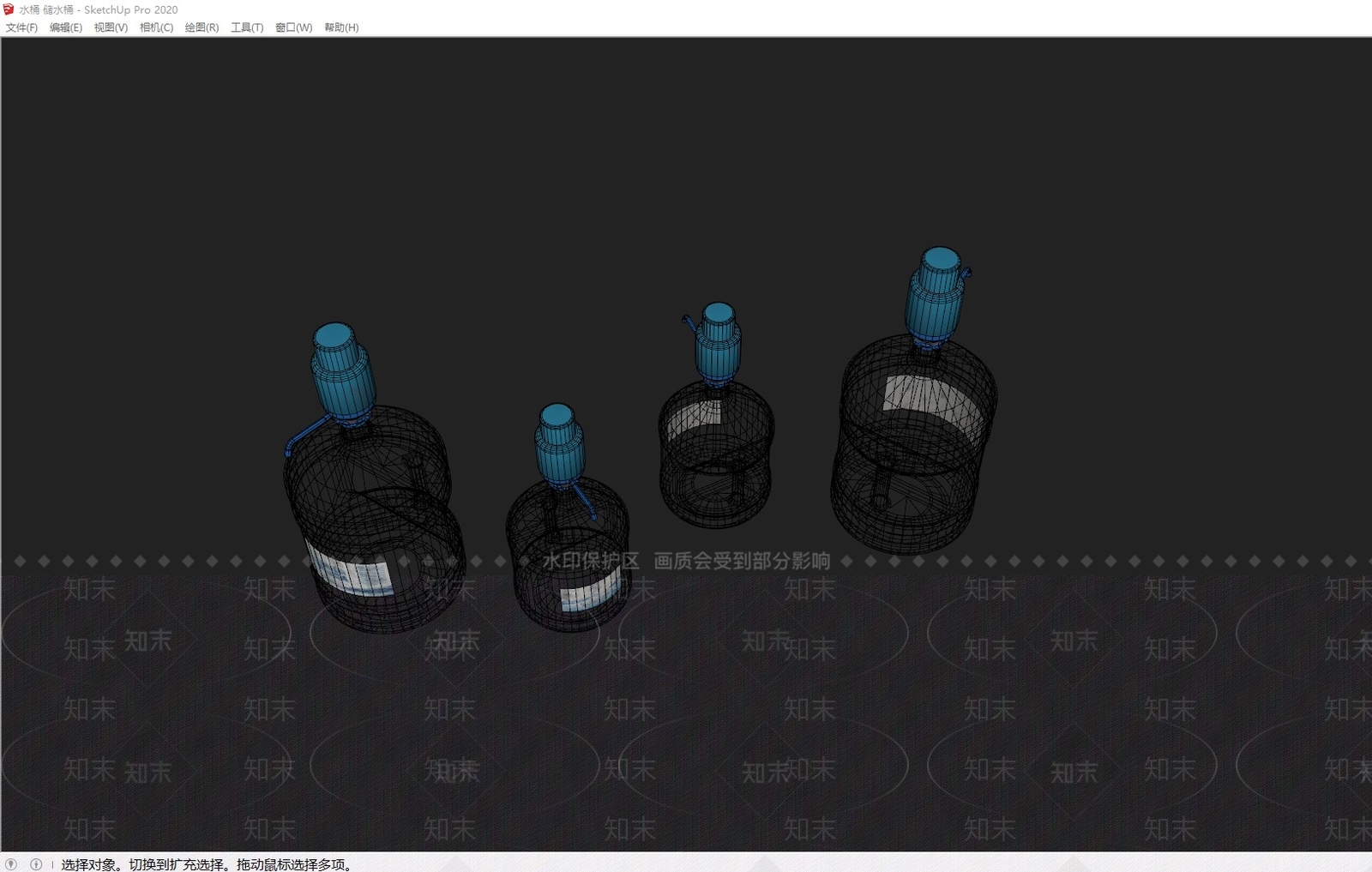Click the status hint text starting with 选择对象
The image size is (1372, 872).
(x=207, y=864)
